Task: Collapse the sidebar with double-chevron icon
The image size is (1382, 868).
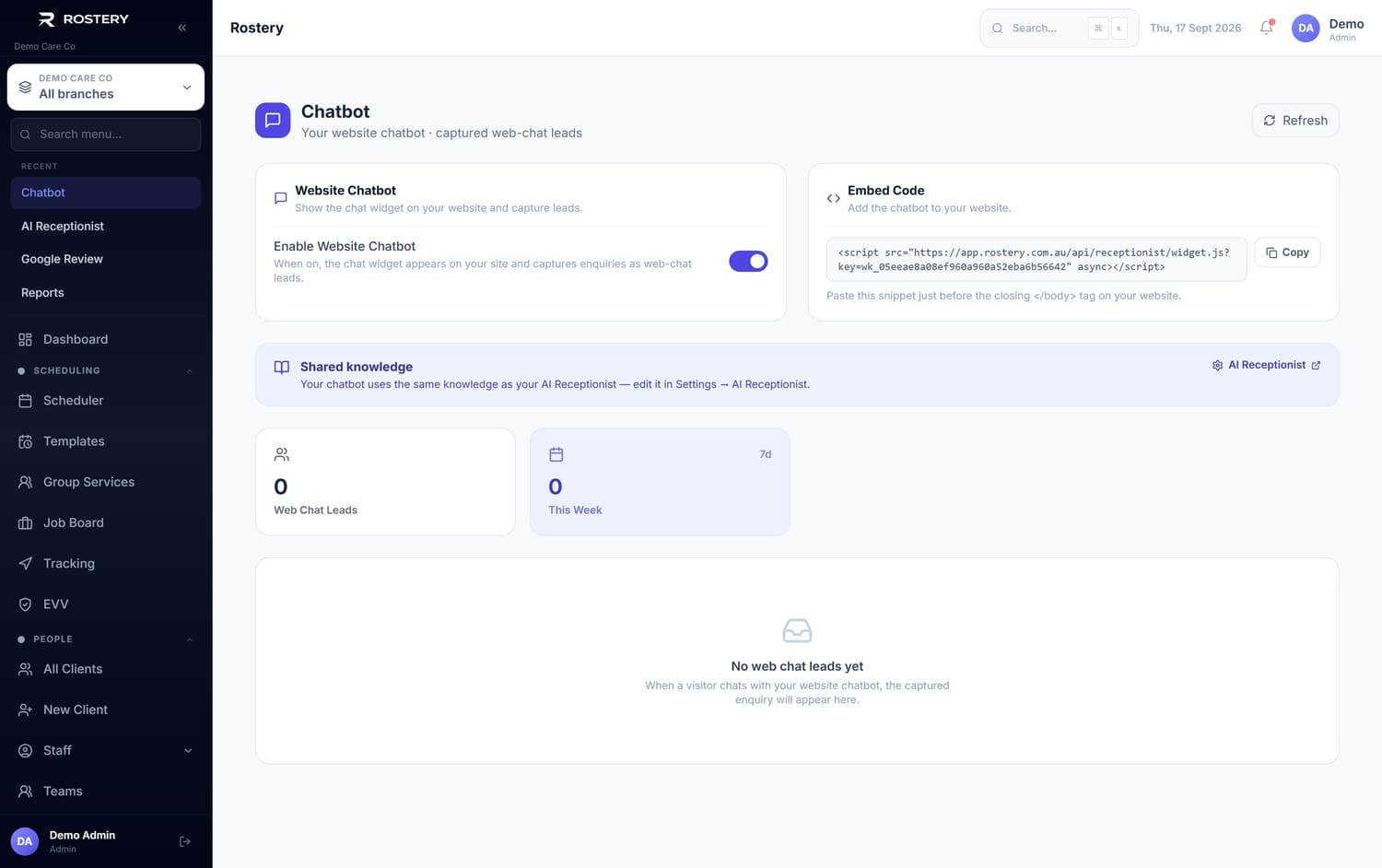Action: point(182,28)
